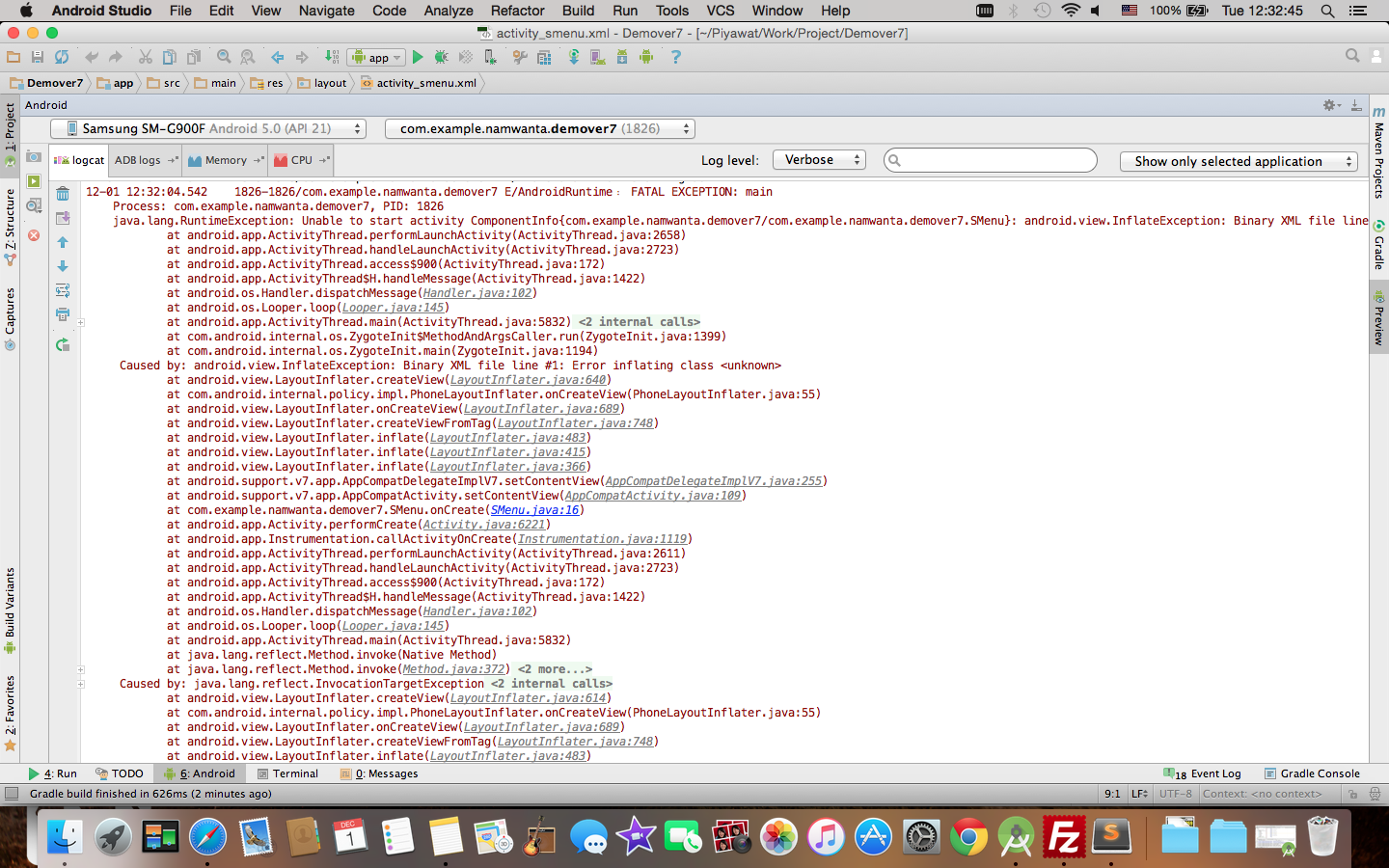The height and width of the screenshot is (868, 1389).
Task: Click the Print logcat icon
Action: (63, 314)
